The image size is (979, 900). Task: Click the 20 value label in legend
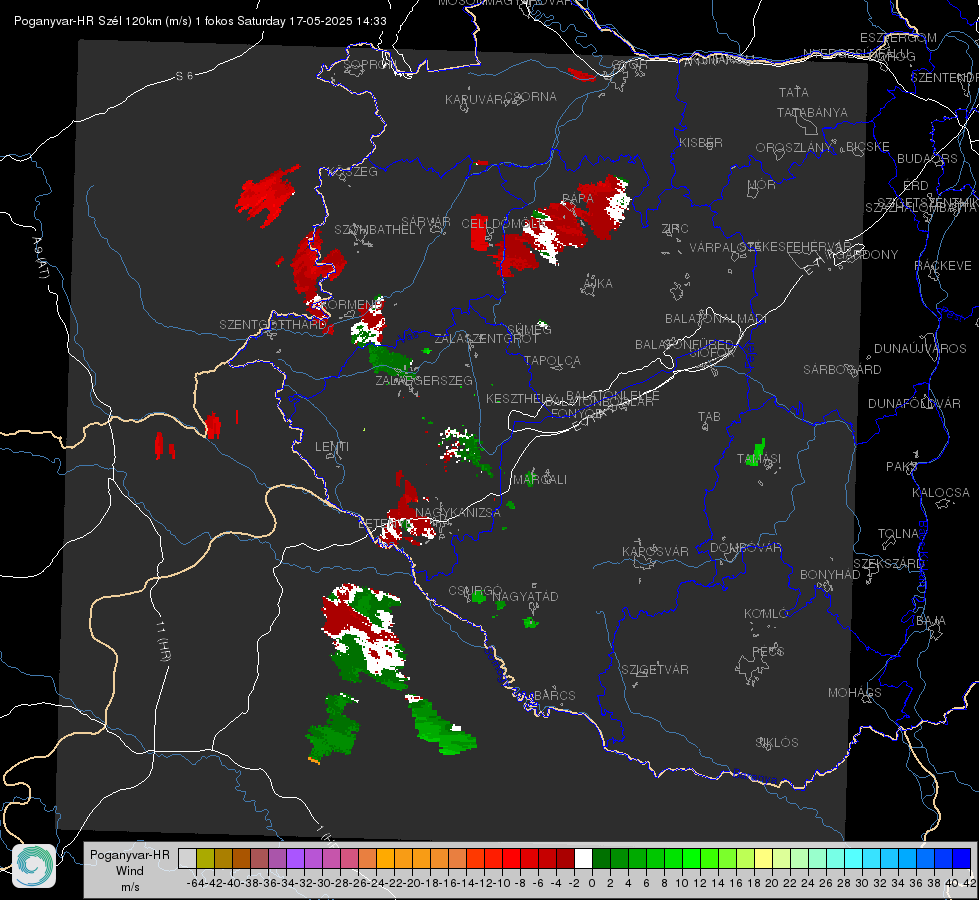coord(772,883)
